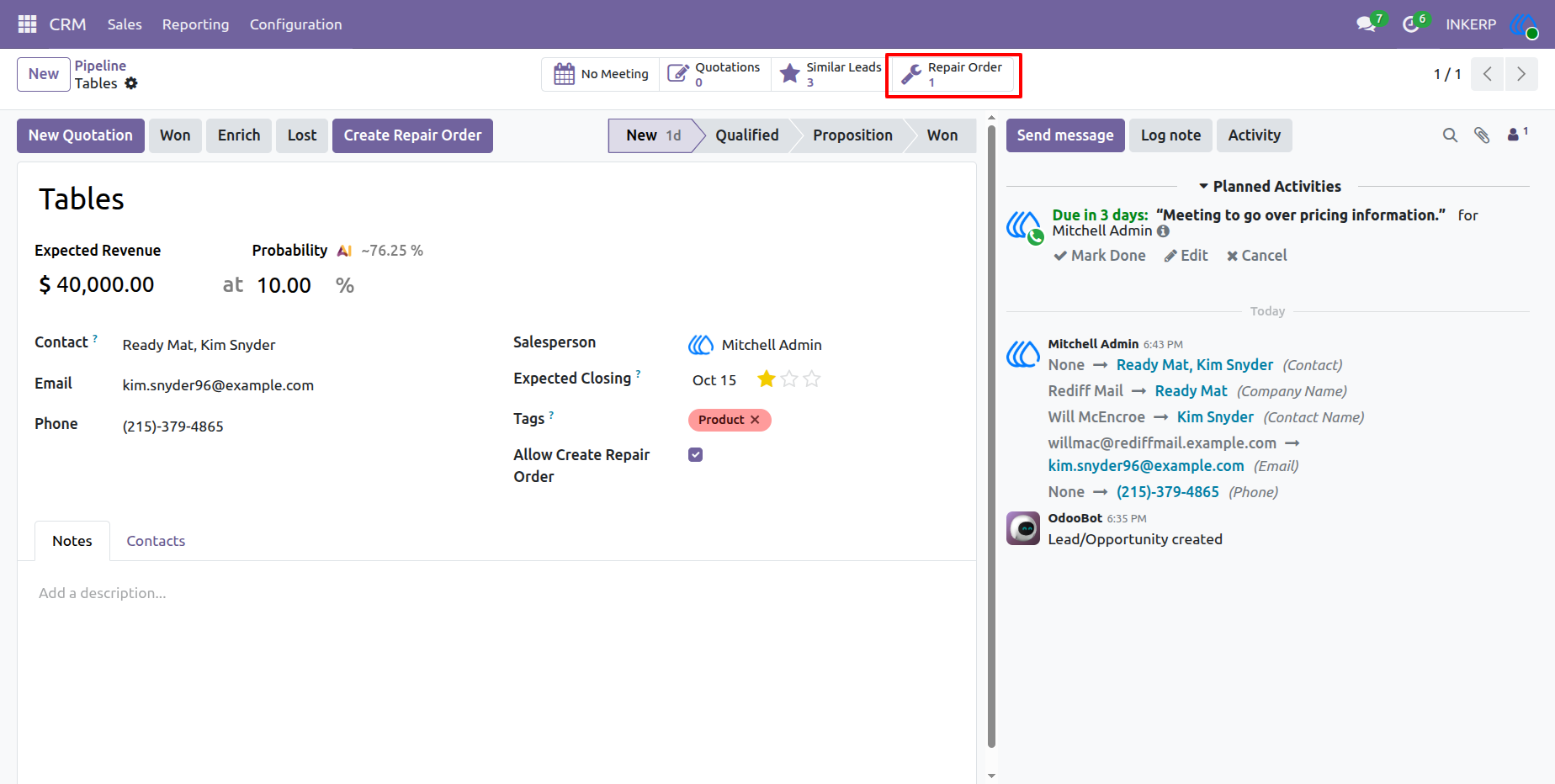Select the Notes tab
1555x784 pixels.
(72, 541)
